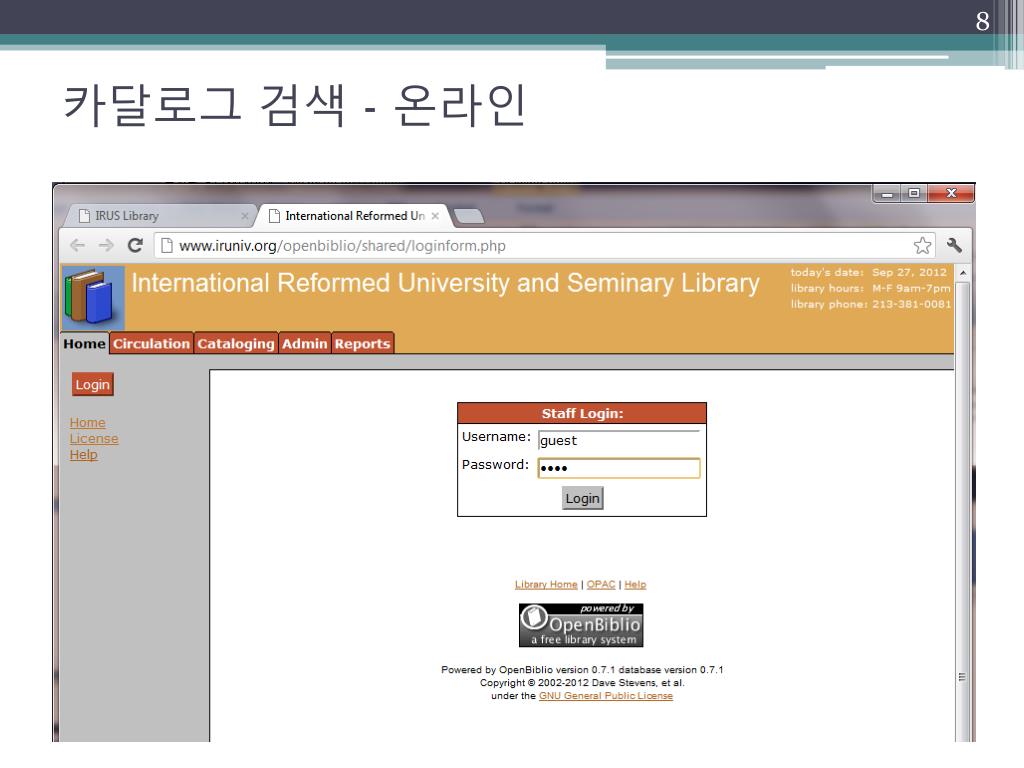1024x768 pixels.
Task: Bookmark the page with the star icon
Action: [922, 246]
